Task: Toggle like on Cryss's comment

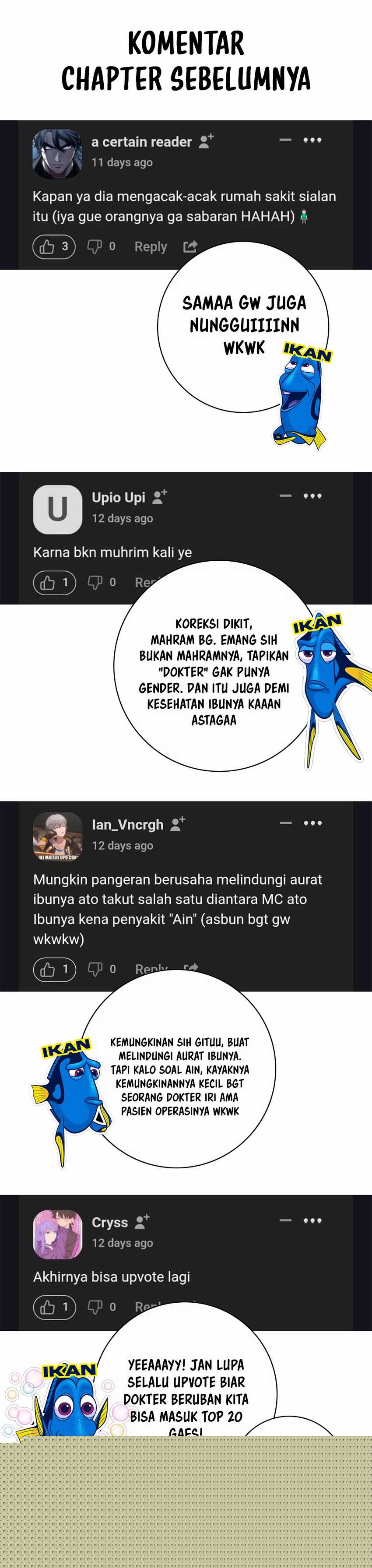Action: click(x=54, y=1306)
